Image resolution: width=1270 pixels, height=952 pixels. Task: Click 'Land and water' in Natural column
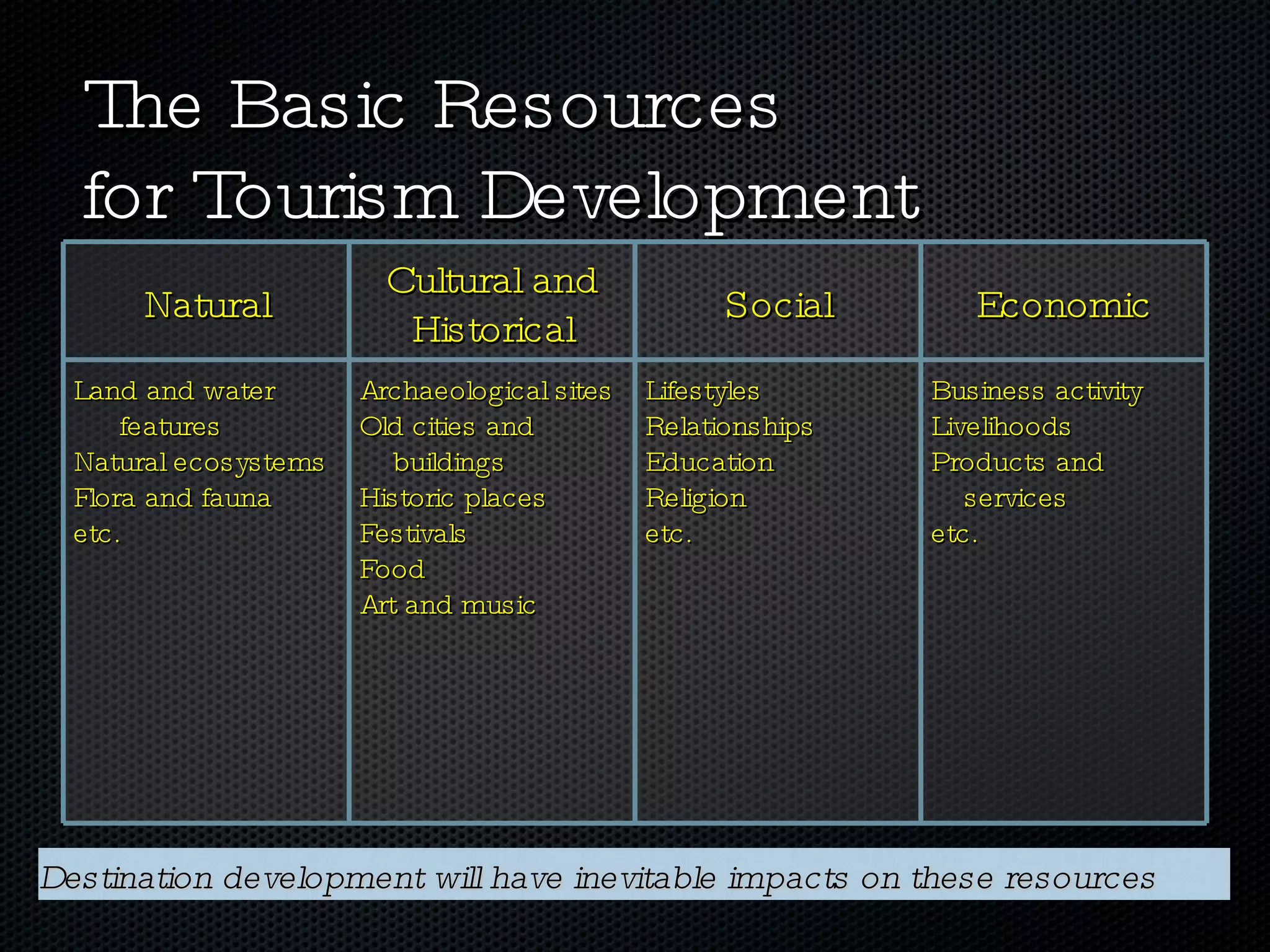coord(175,391)
